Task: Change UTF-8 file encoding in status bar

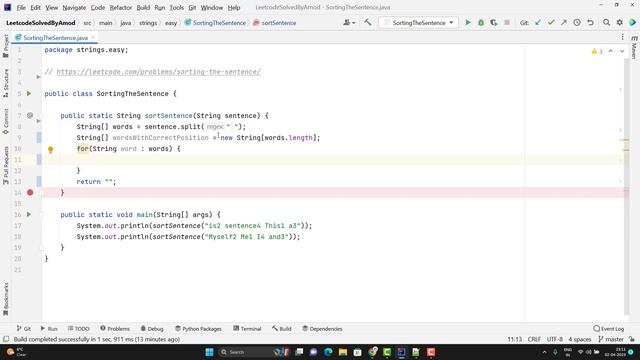Action: (554, 339)
